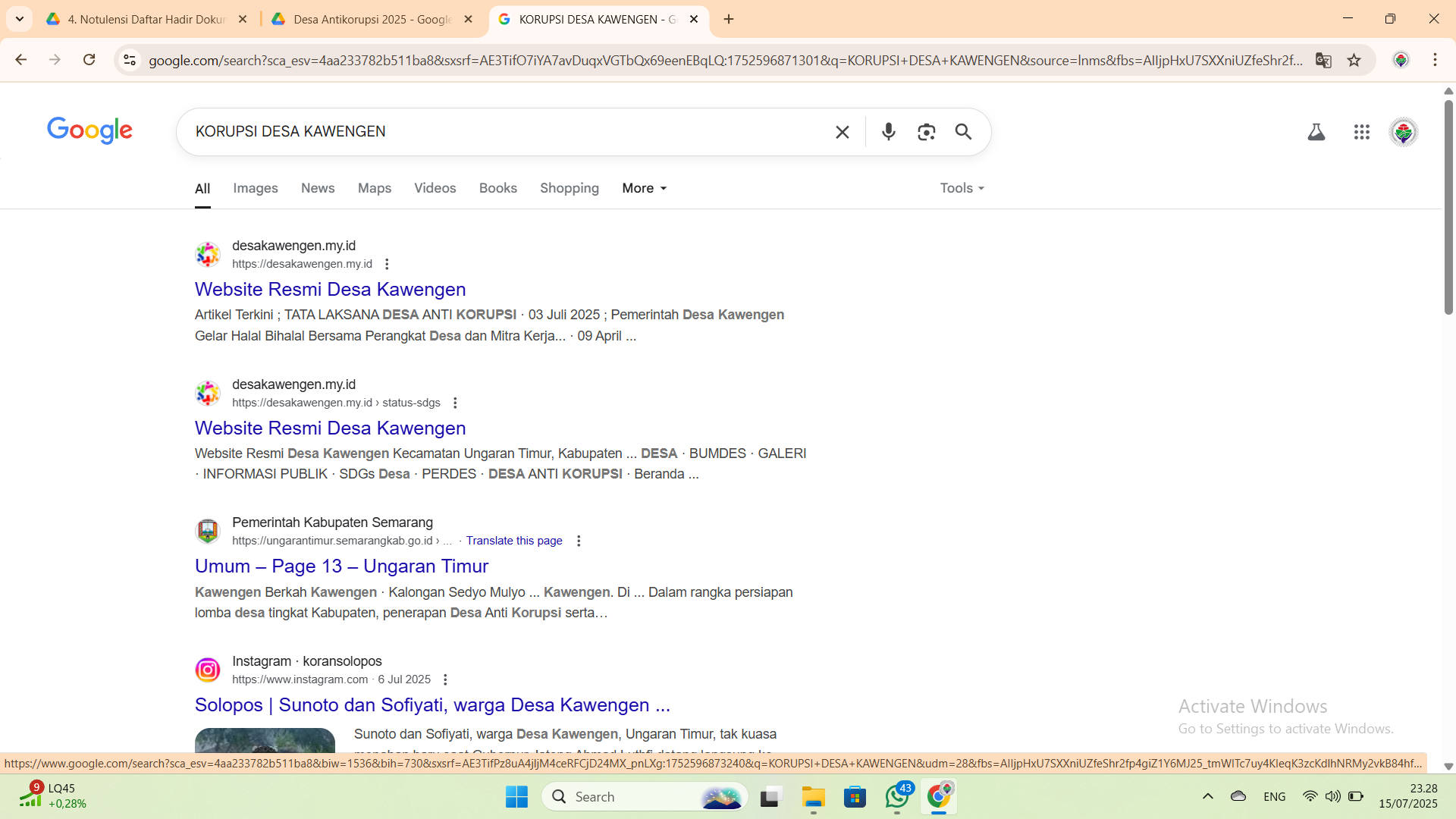This screenshot has height=819, width=1456.
Task: Click the Google Translate page icon
Action: coord(1323,60)
